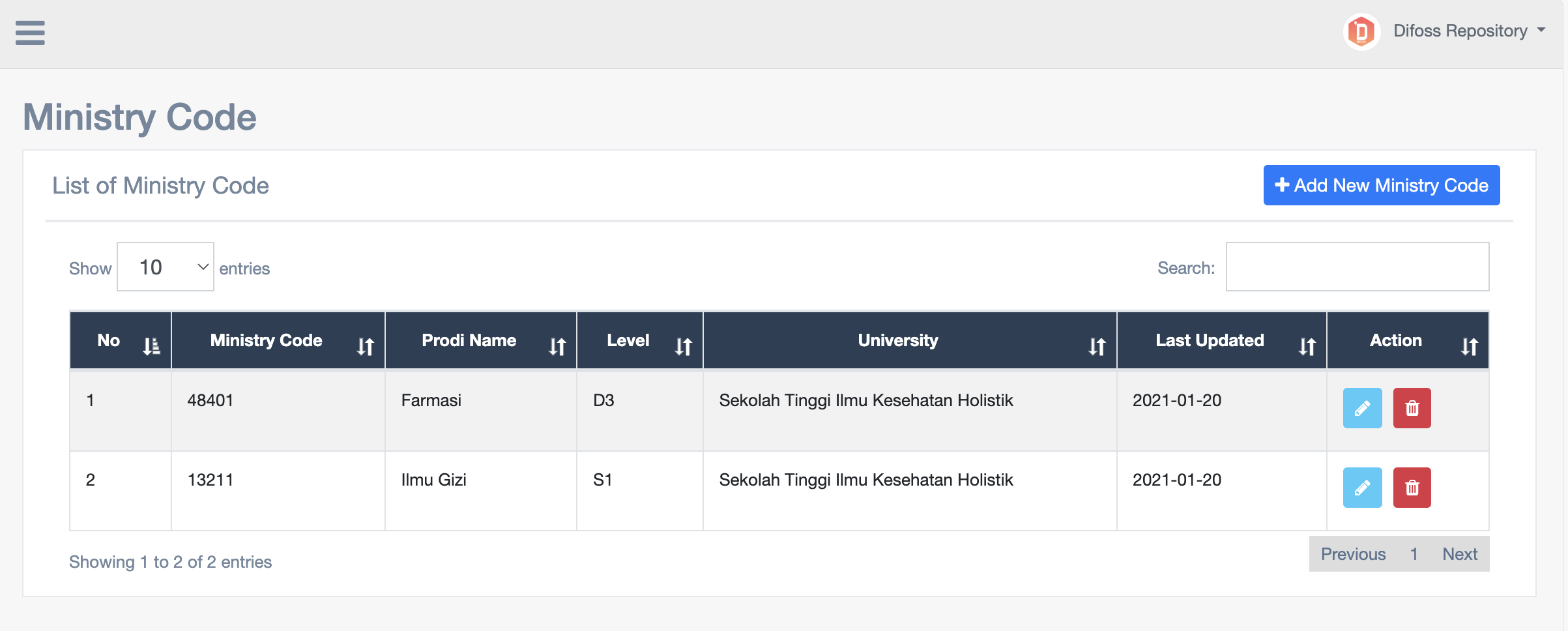The width and height of the screenshot is (1568, 631).
Task: Sort table by the No column
Action: (x=121, y=341)
